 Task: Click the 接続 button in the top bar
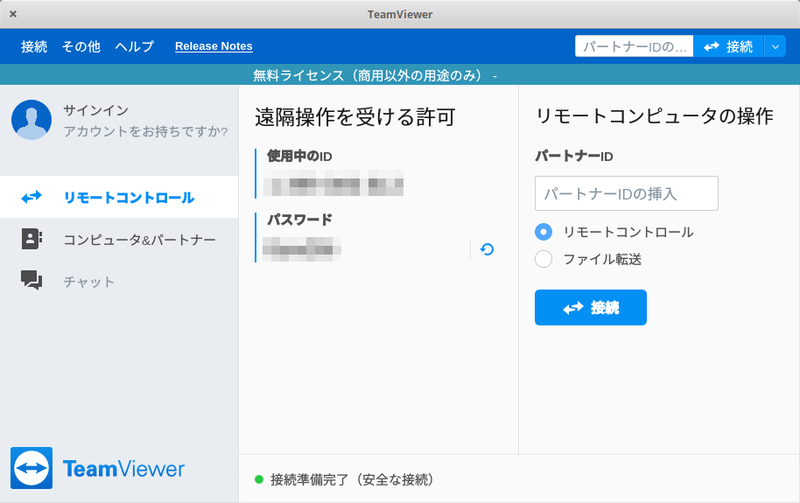729,46
